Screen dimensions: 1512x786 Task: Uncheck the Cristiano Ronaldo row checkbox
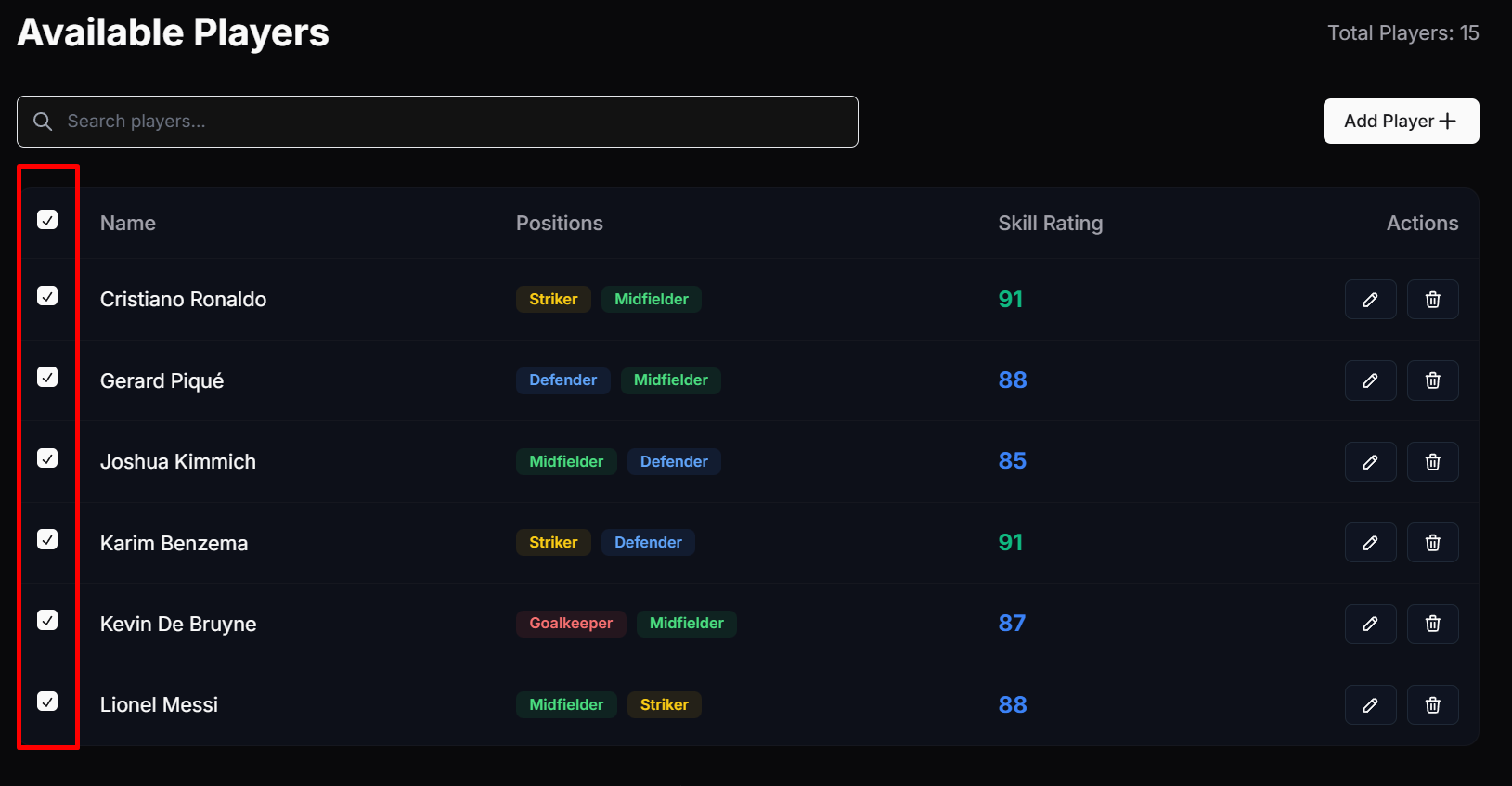[47, 295]
